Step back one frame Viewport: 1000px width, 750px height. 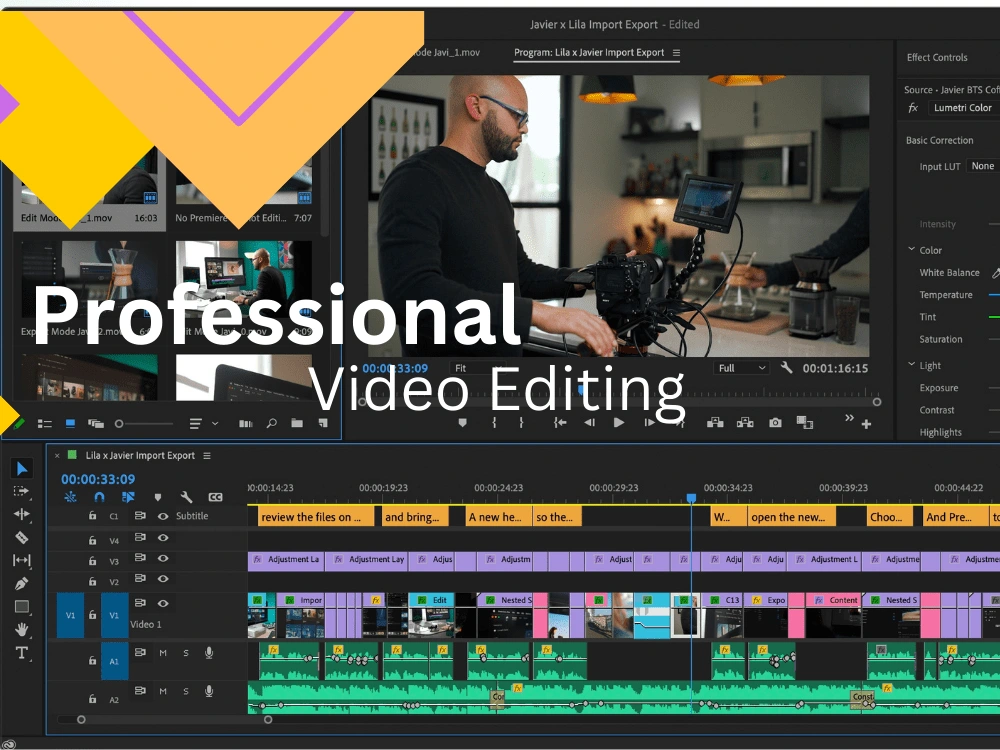pos(589,423)
